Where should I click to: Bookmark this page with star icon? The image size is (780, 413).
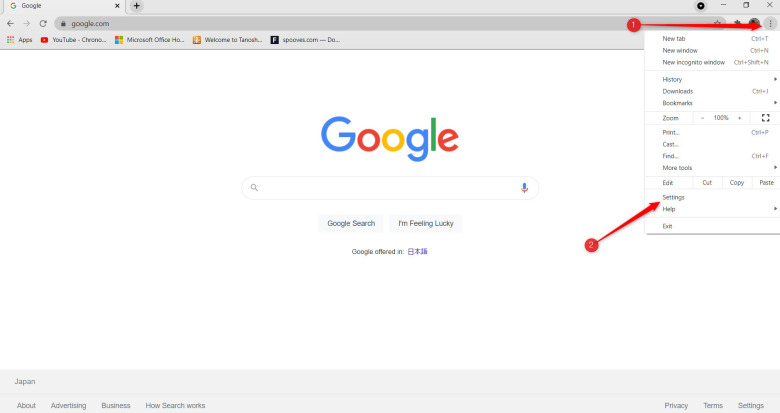(717, 23)
